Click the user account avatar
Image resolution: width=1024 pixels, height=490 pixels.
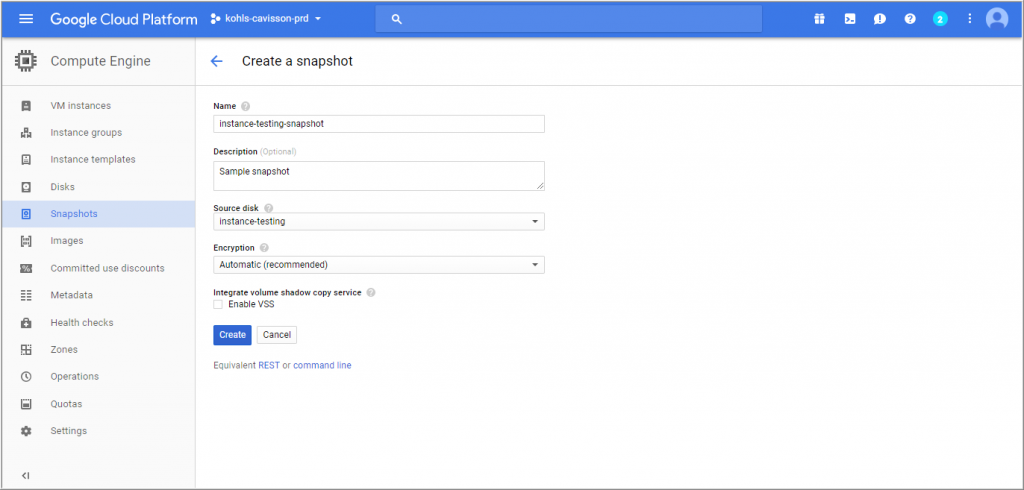[x=997, y=19]
